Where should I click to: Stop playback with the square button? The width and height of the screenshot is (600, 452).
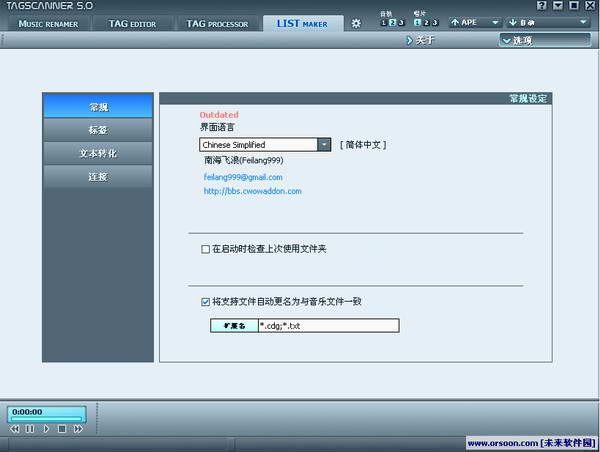(x=62, y=429)
